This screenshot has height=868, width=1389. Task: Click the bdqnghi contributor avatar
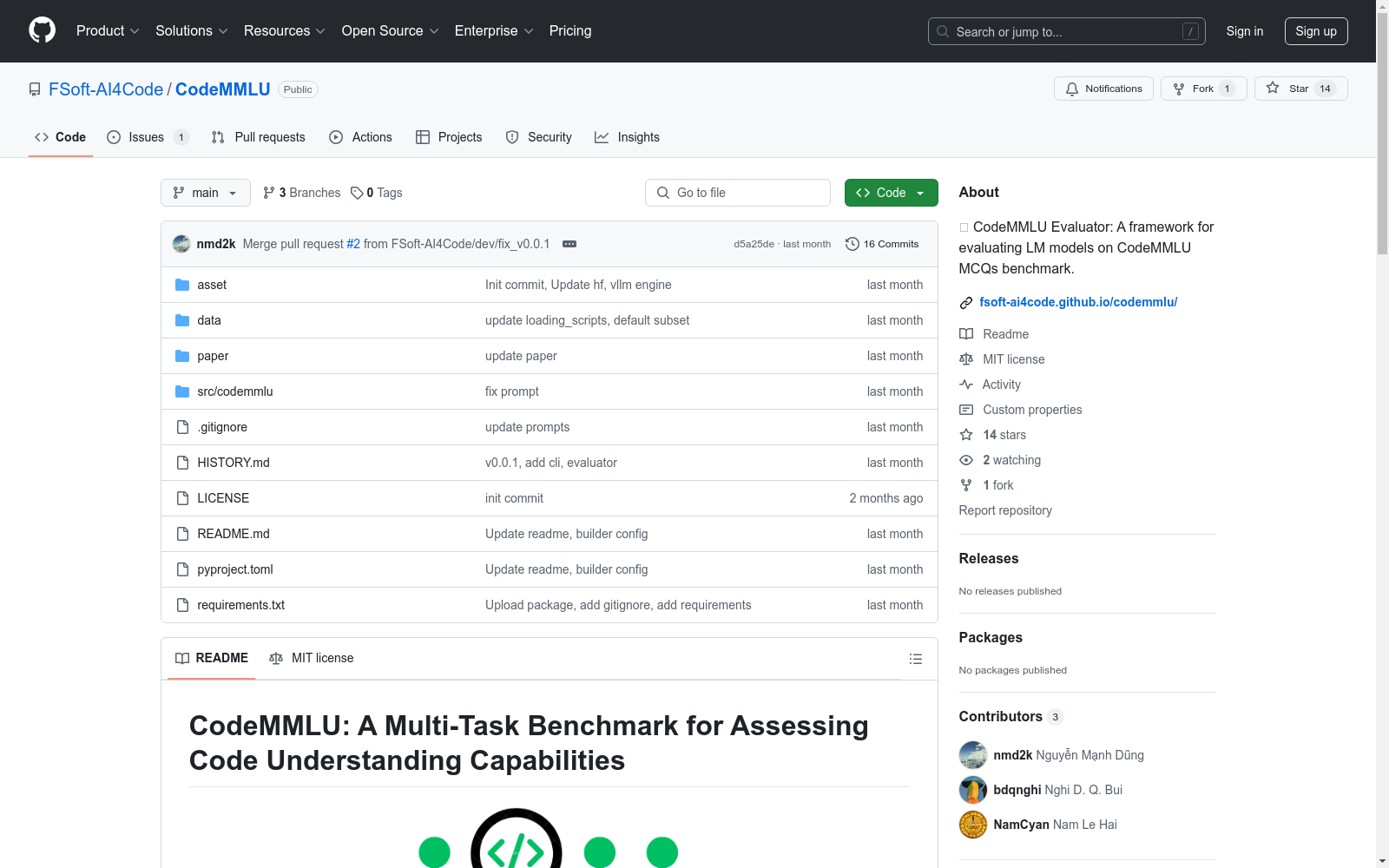(973, 790)
